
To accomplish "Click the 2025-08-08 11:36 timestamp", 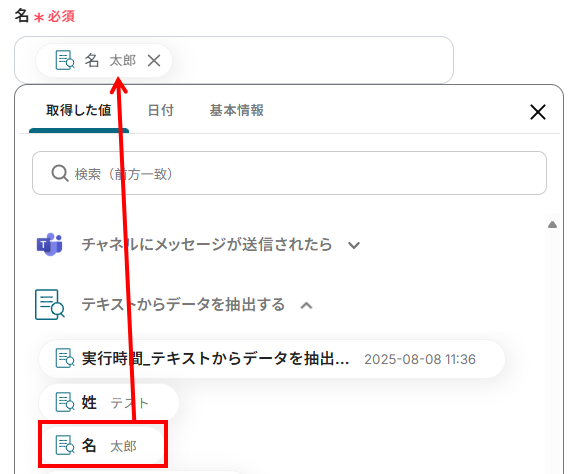I will [420, 359].
